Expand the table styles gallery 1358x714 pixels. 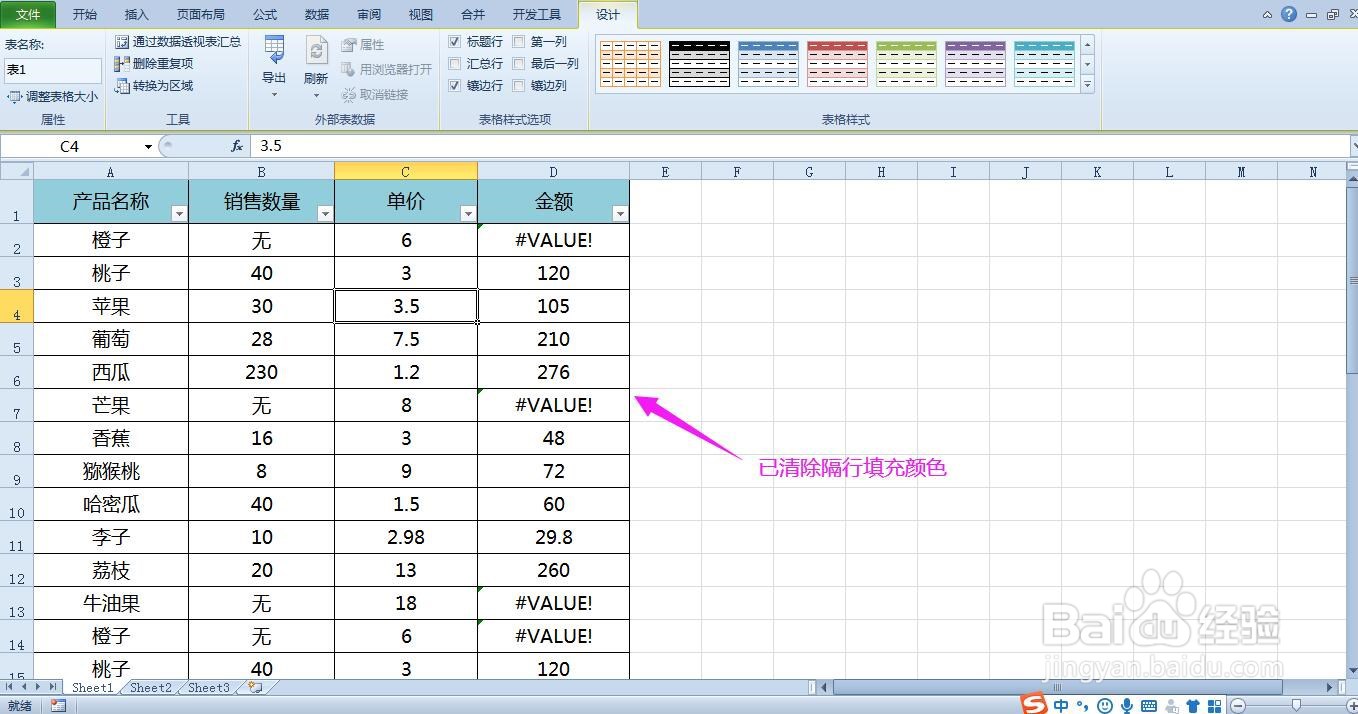1087,85
